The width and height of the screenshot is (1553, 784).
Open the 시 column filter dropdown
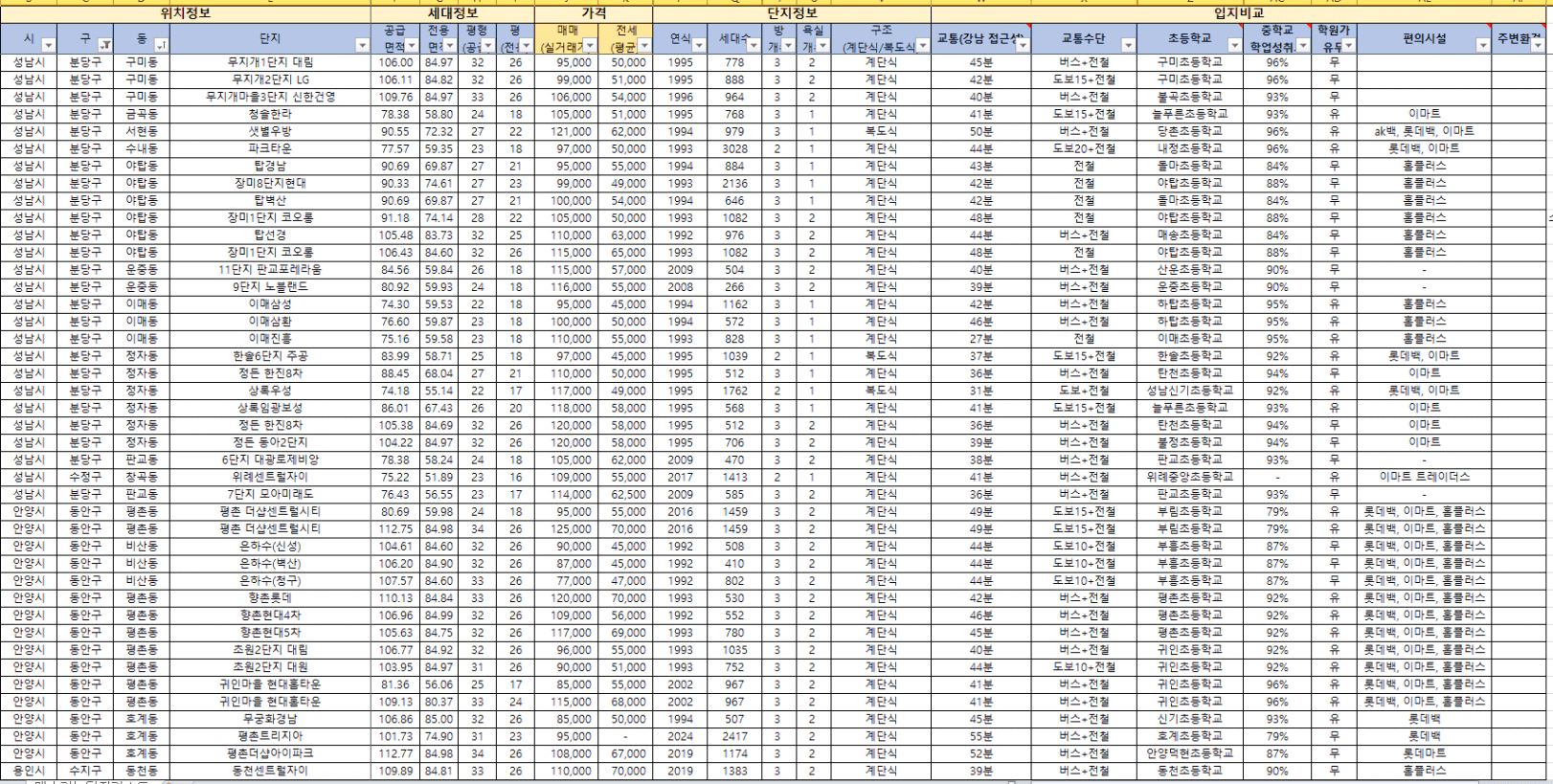[48, 45]
